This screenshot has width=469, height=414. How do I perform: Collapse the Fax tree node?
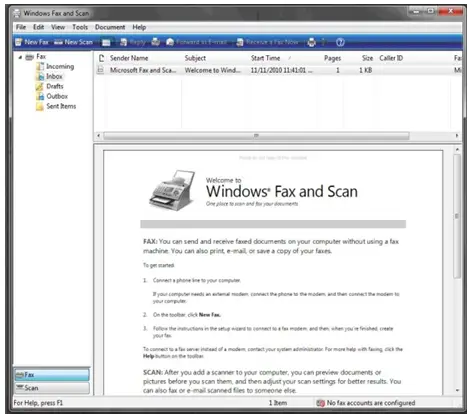(20, 57)
